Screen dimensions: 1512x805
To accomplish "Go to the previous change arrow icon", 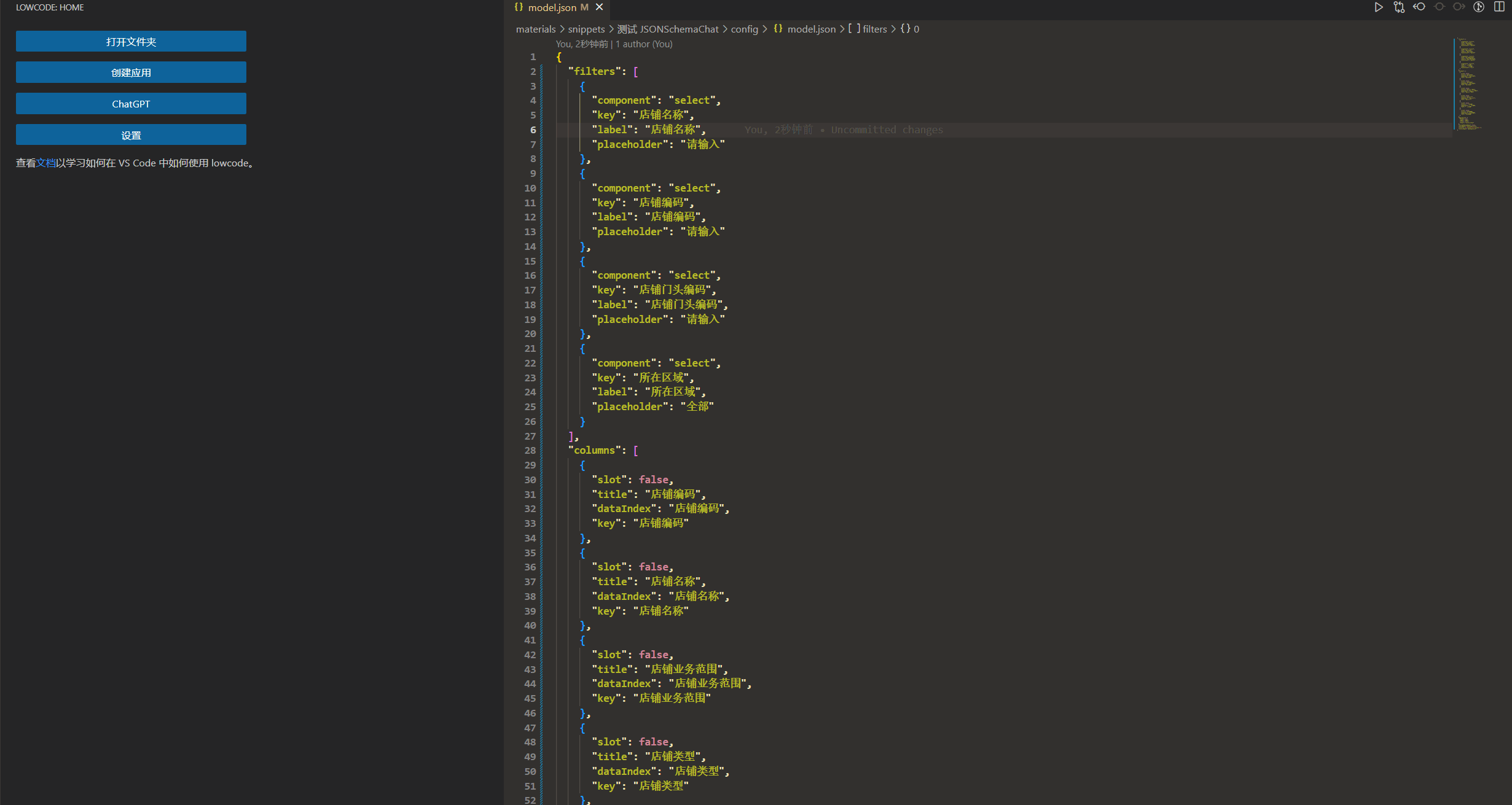I will point(1419,7).
